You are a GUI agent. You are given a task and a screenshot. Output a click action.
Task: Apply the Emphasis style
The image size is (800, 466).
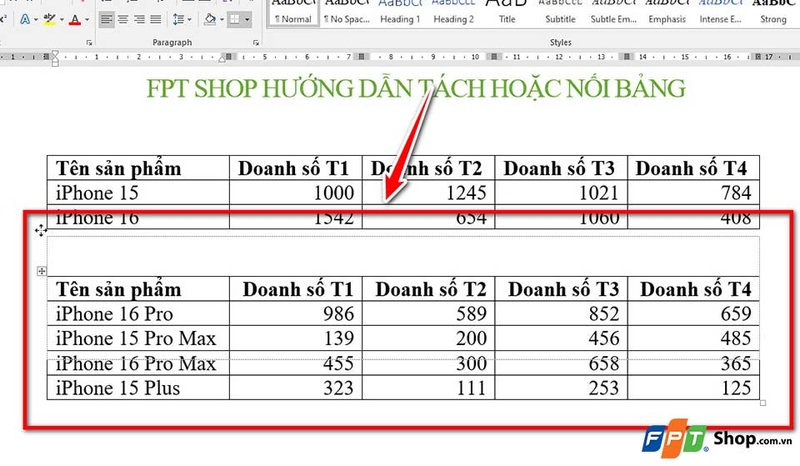pyautogui.click(x=667, y=12)
